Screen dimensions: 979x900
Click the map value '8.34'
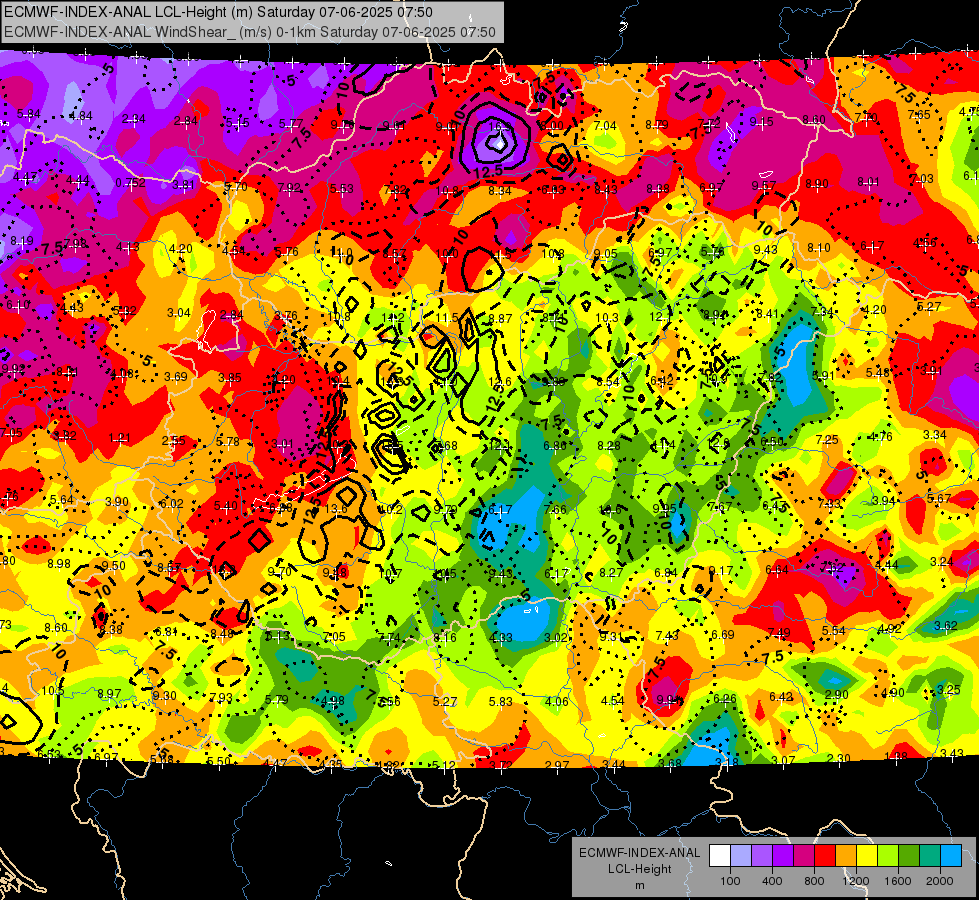(x=499, y=190)
